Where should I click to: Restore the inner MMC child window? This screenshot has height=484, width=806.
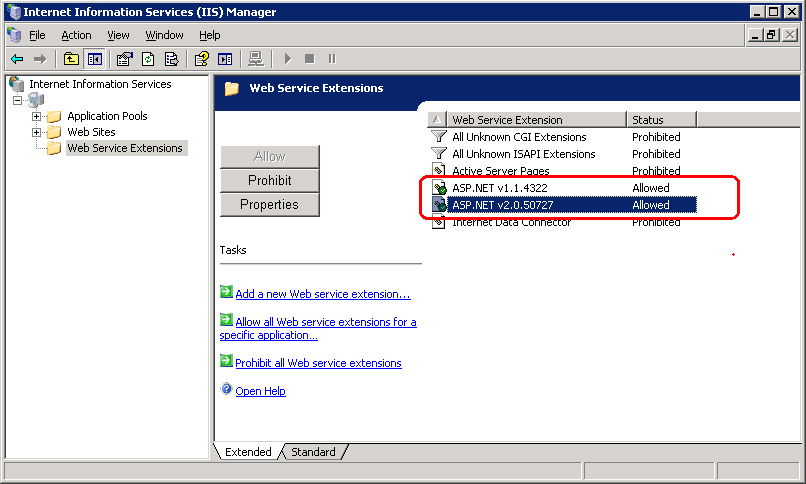point(771,35)
